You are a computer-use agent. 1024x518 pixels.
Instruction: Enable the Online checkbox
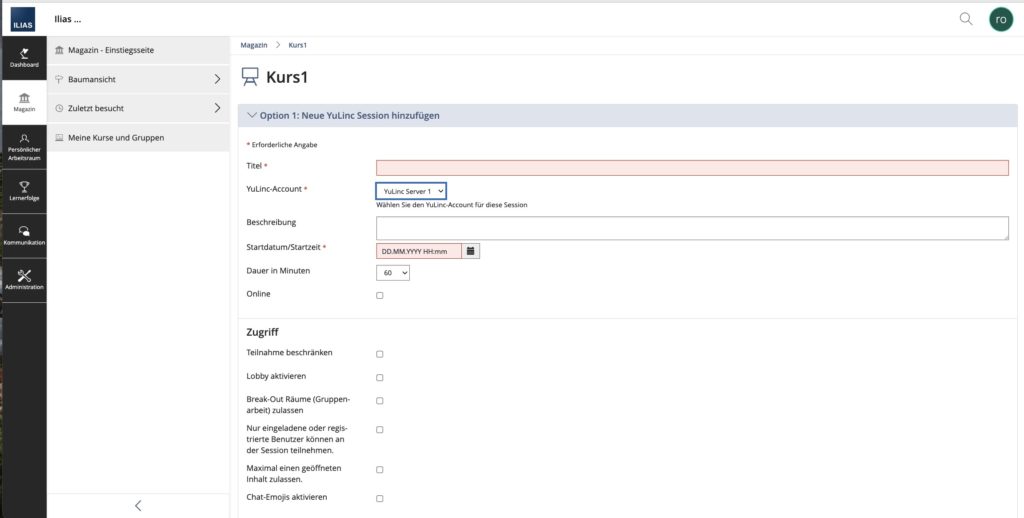coord(379,296)
